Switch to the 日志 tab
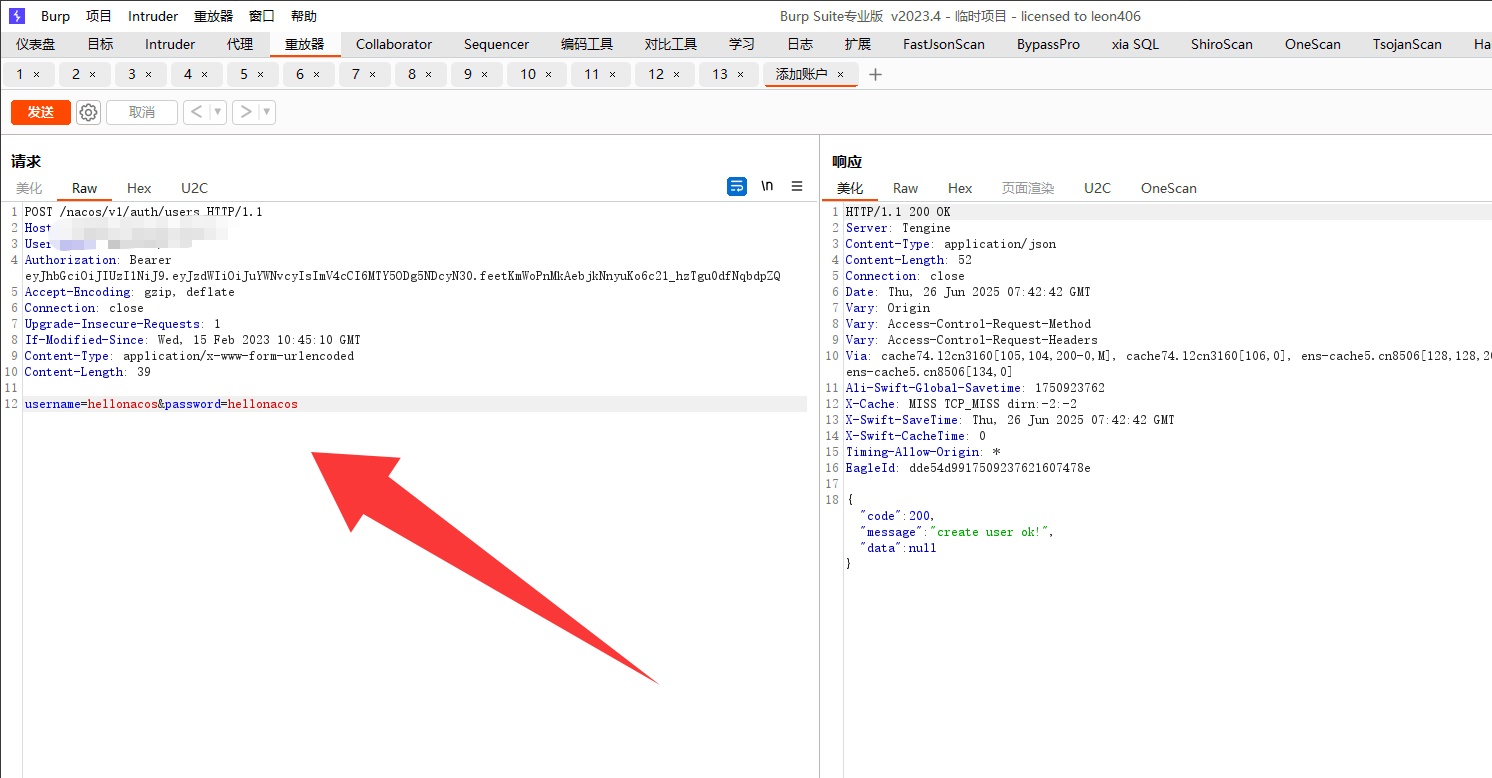Screen dimensions: 1492x778 pos(800,44)
